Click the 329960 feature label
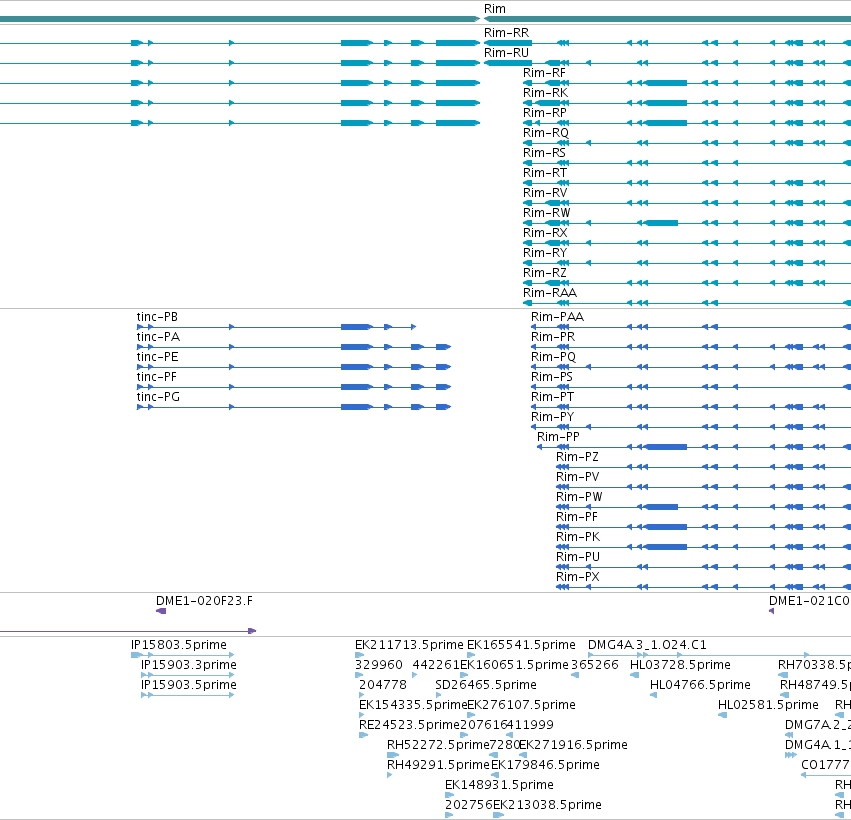The height and width of the screenshot is (820, 851). (379, 665)
